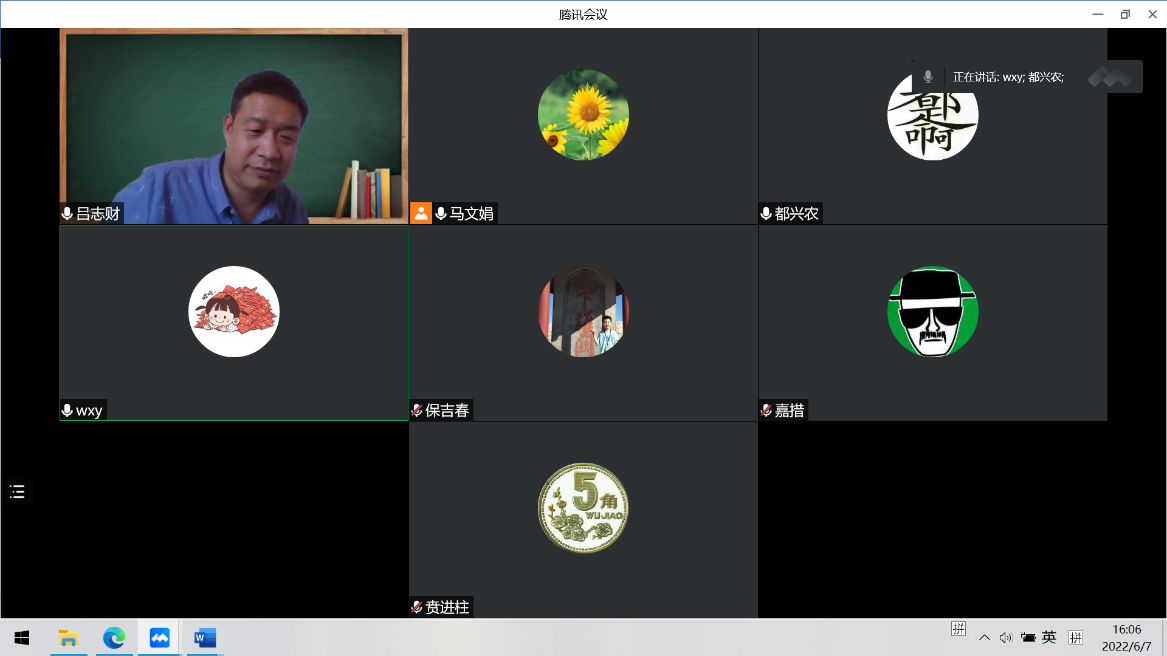The height and width of the screenshot is (656, 1167).
Task: Click the microphone icon in speaking indicator
Action: point(928,77)
